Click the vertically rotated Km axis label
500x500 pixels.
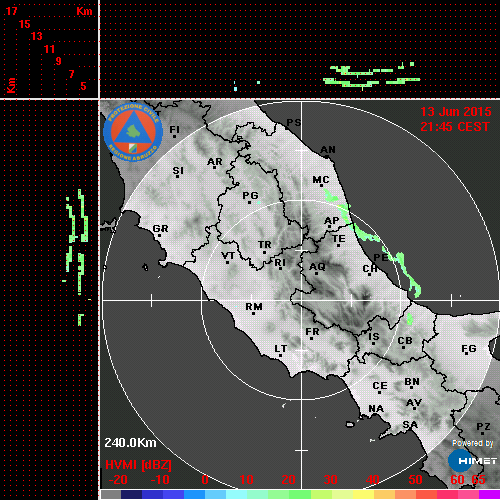point(11,85)
